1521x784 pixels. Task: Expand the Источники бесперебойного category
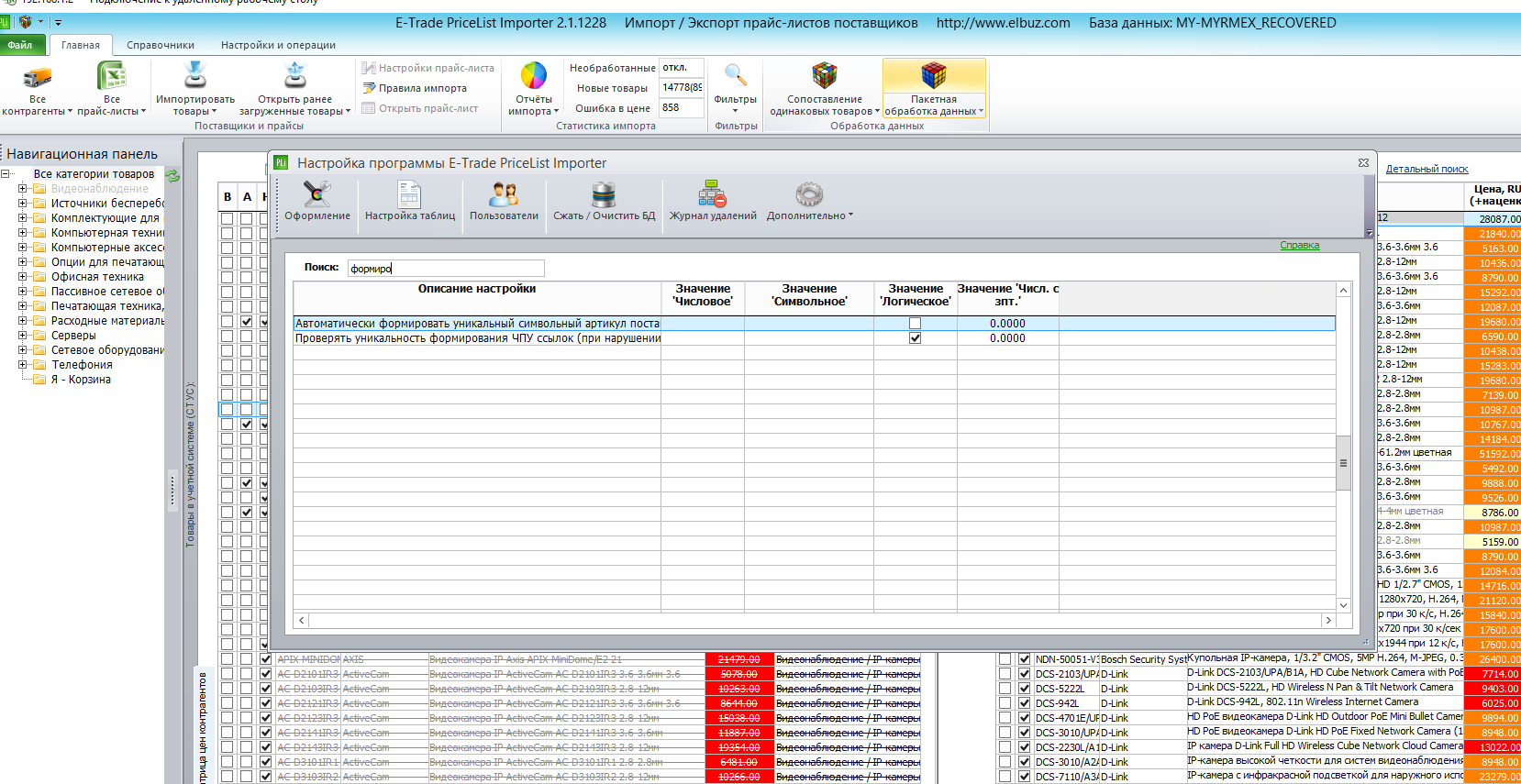click(x=22, y=204)
